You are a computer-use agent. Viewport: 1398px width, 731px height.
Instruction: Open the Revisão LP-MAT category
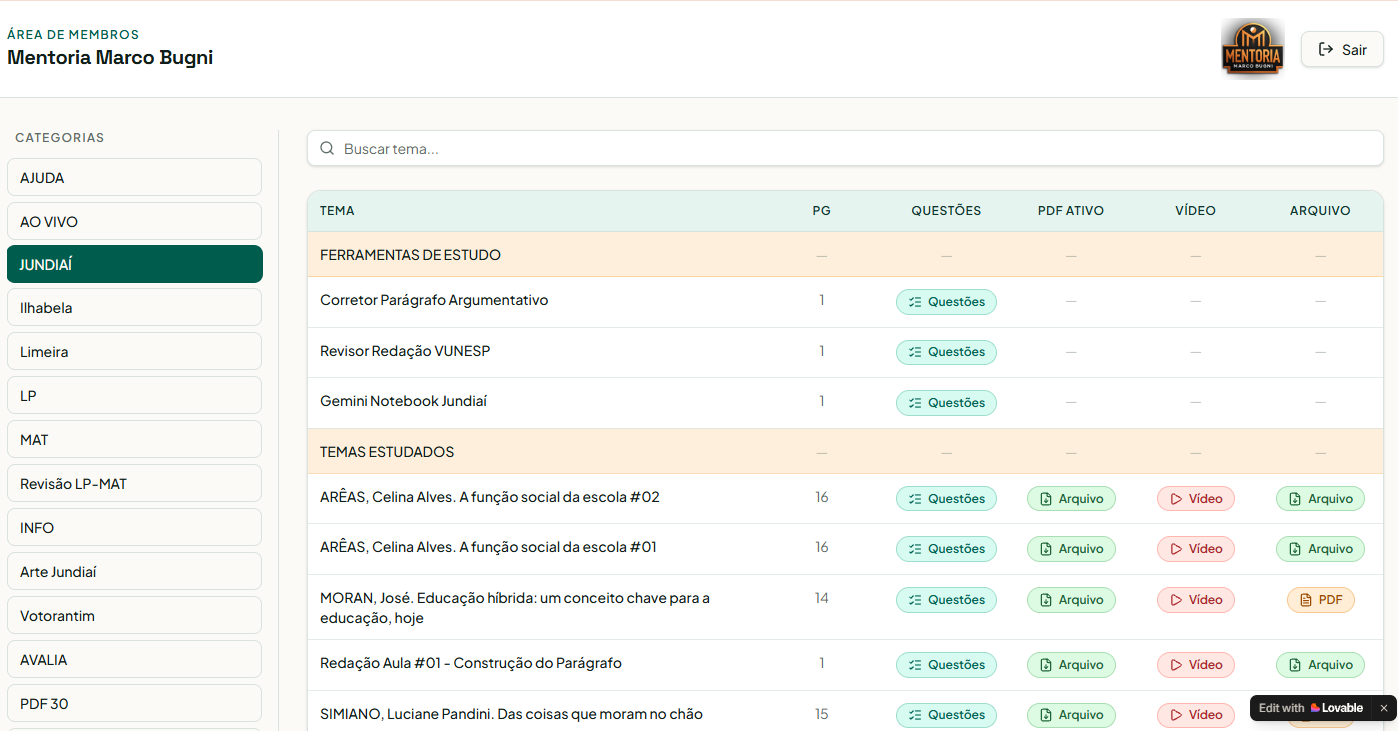[134, 484]
